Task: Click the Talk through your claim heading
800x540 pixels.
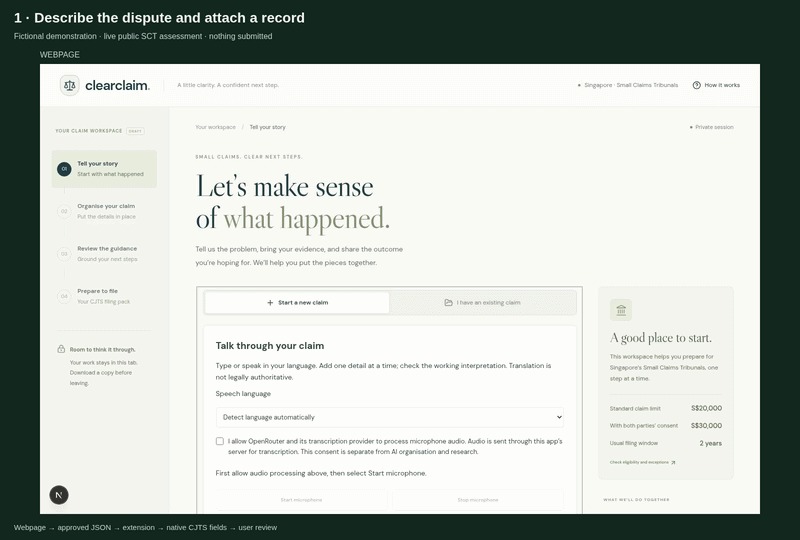Action: coord(270,346)
